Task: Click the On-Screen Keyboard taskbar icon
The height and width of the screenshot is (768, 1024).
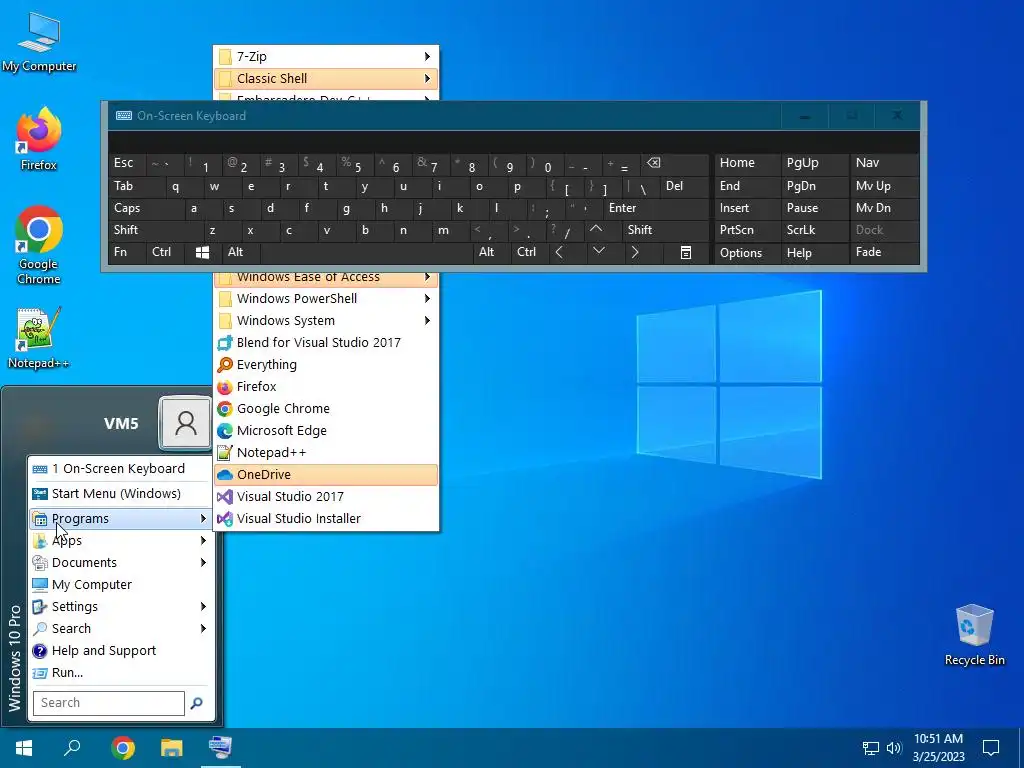Action: pyautogui.click(x=220, y=748)
